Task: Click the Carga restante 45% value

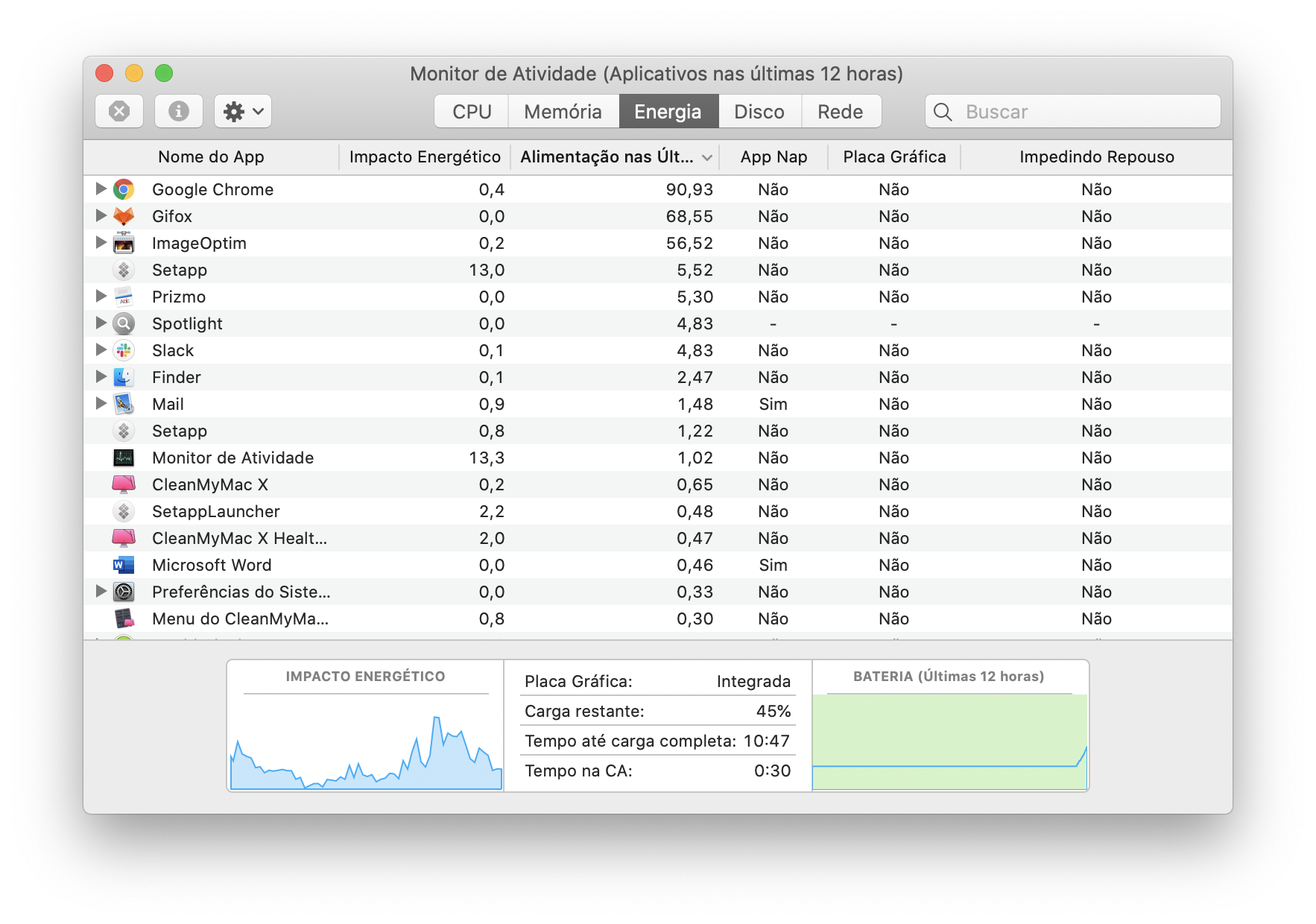Action: point(774,711)
